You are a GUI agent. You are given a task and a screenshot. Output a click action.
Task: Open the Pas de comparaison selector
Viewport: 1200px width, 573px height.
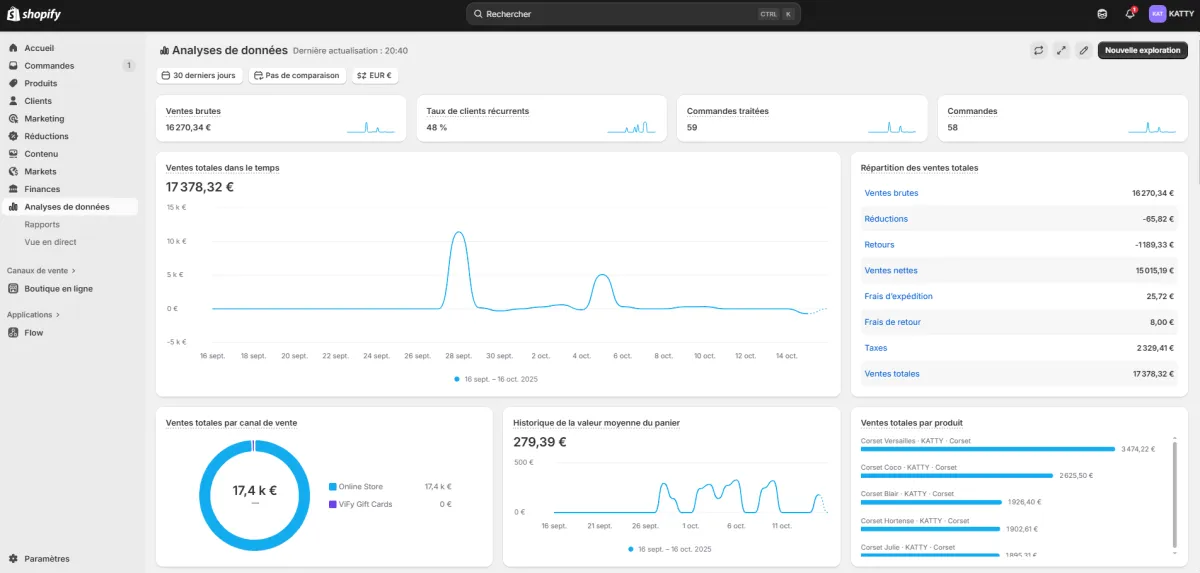296,75
